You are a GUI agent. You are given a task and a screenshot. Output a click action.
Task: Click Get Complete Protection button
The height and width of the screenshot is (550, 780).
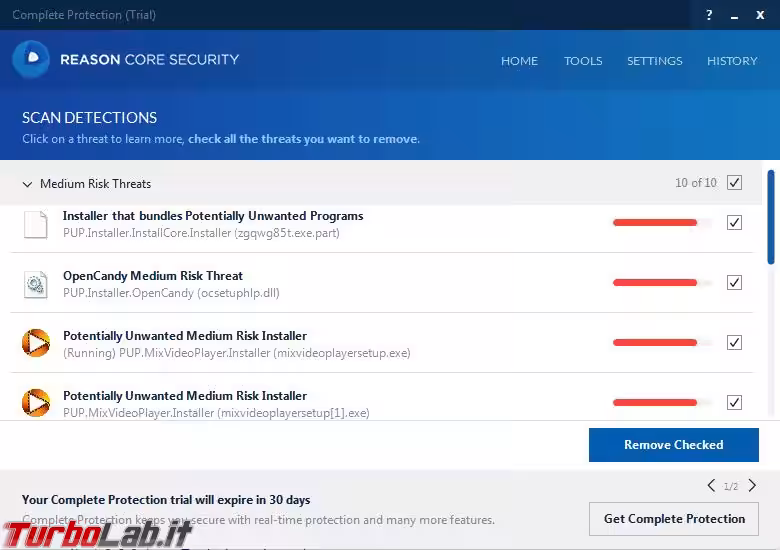[674, 519]
